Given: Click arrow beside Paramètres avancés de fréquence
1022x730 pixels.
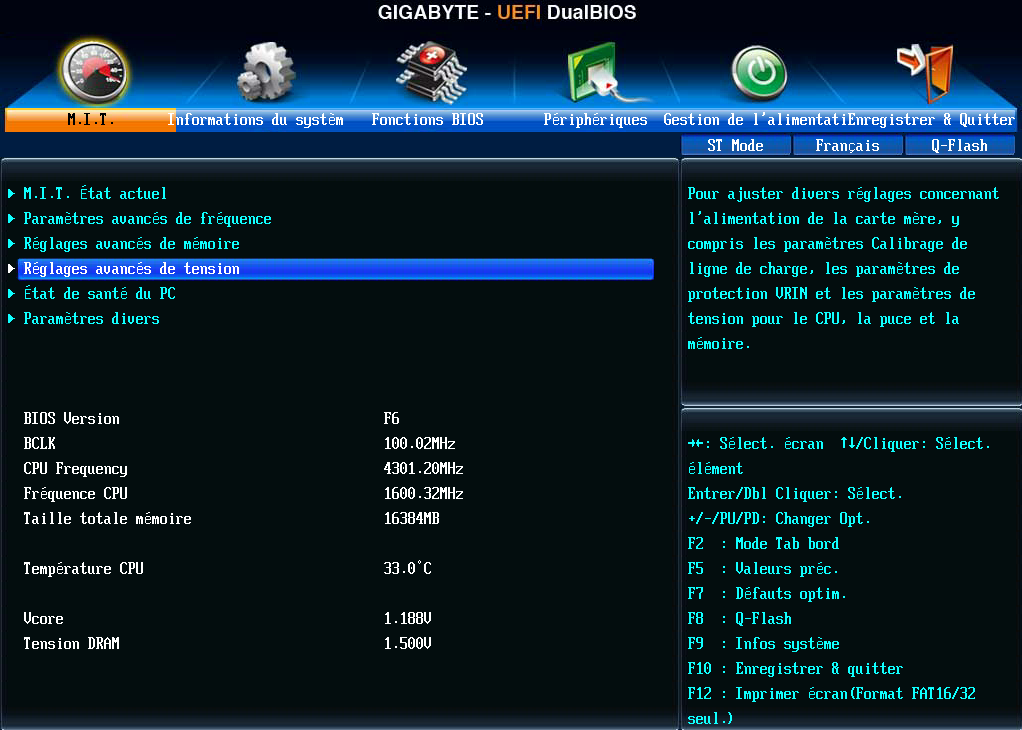Looking at the screenshot, I should pos(11,219).
